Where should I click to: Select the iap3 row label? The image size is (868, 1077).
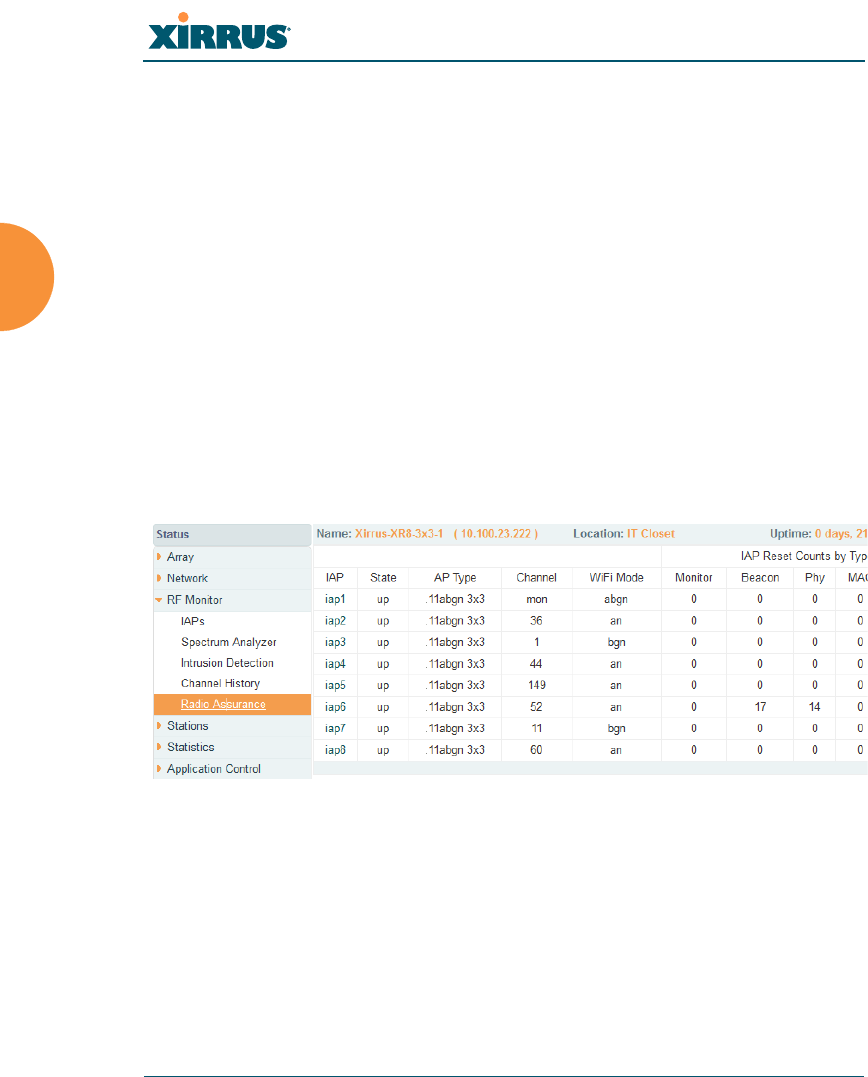(x=335, y=642)
